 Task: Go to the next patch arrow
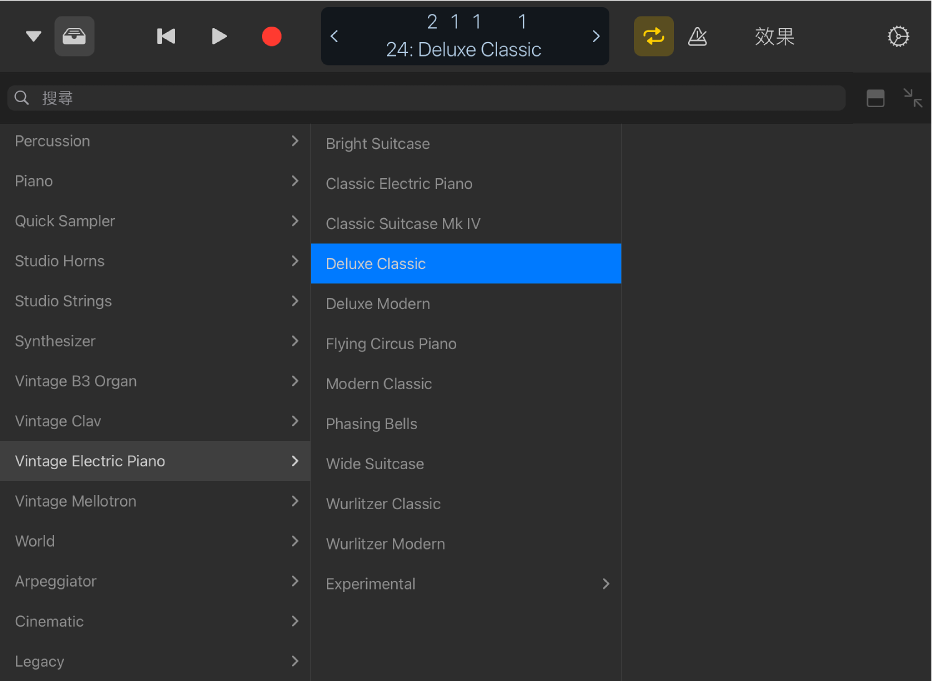tap(596, 37)
